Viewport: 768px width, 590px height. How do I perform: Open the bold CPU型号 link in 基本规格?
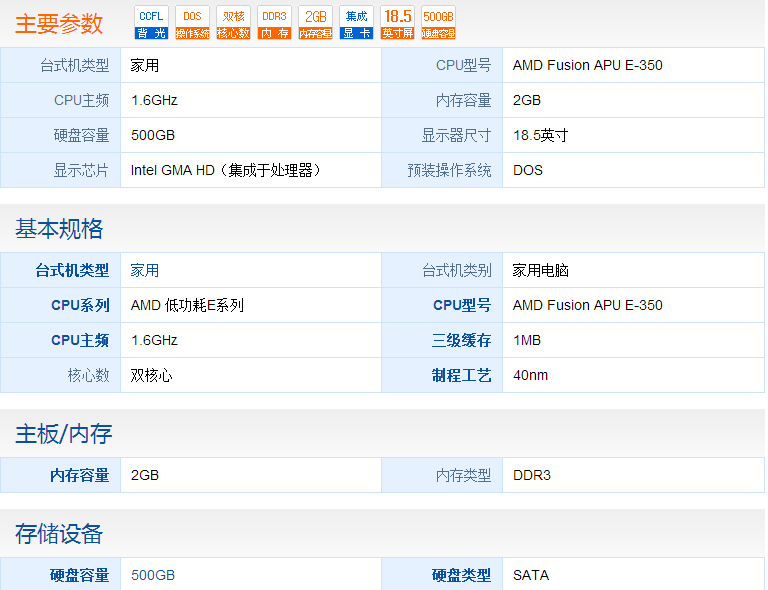pos(462,306)
